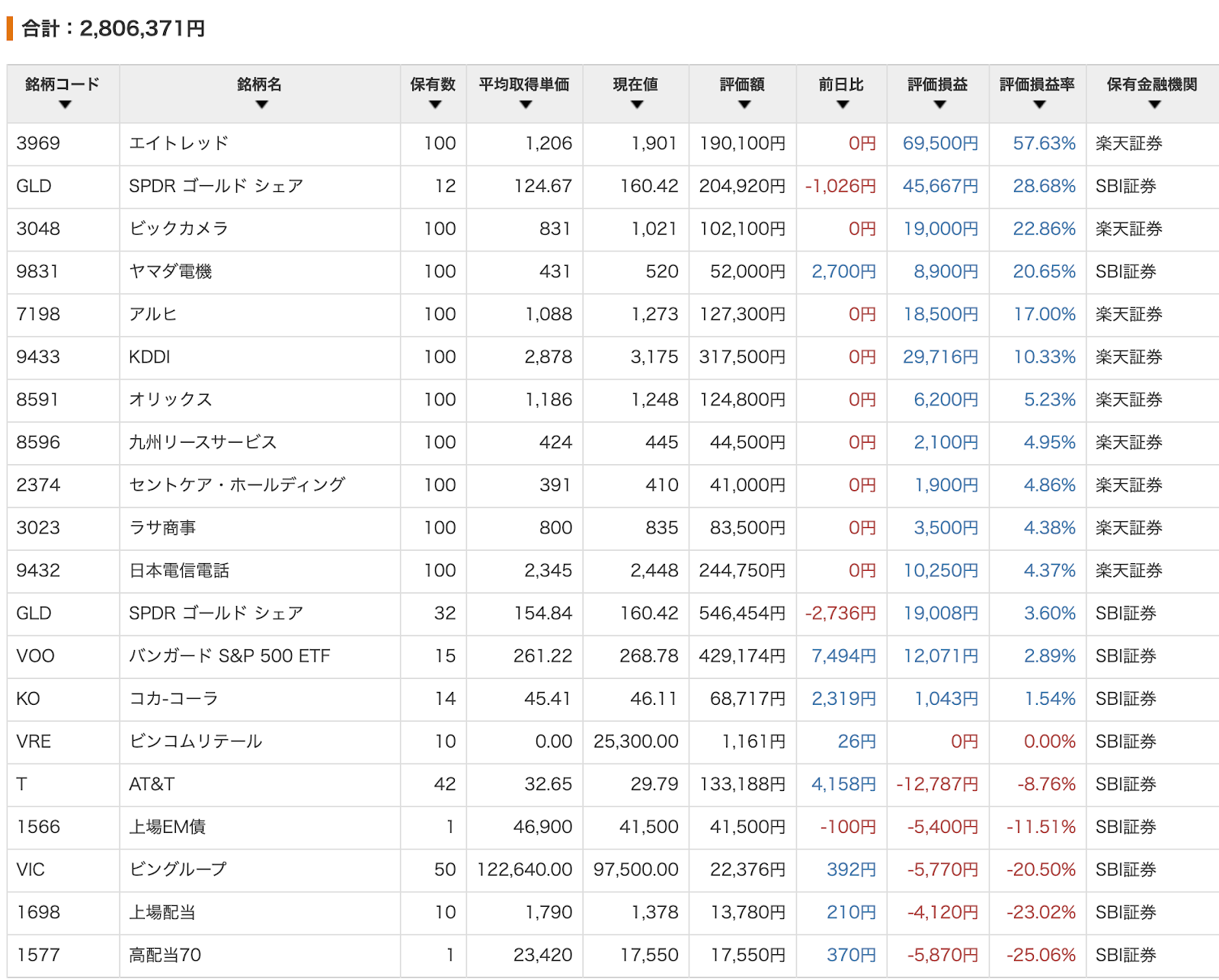
Task: Select stock code 3048
Action: coord(38,229)
